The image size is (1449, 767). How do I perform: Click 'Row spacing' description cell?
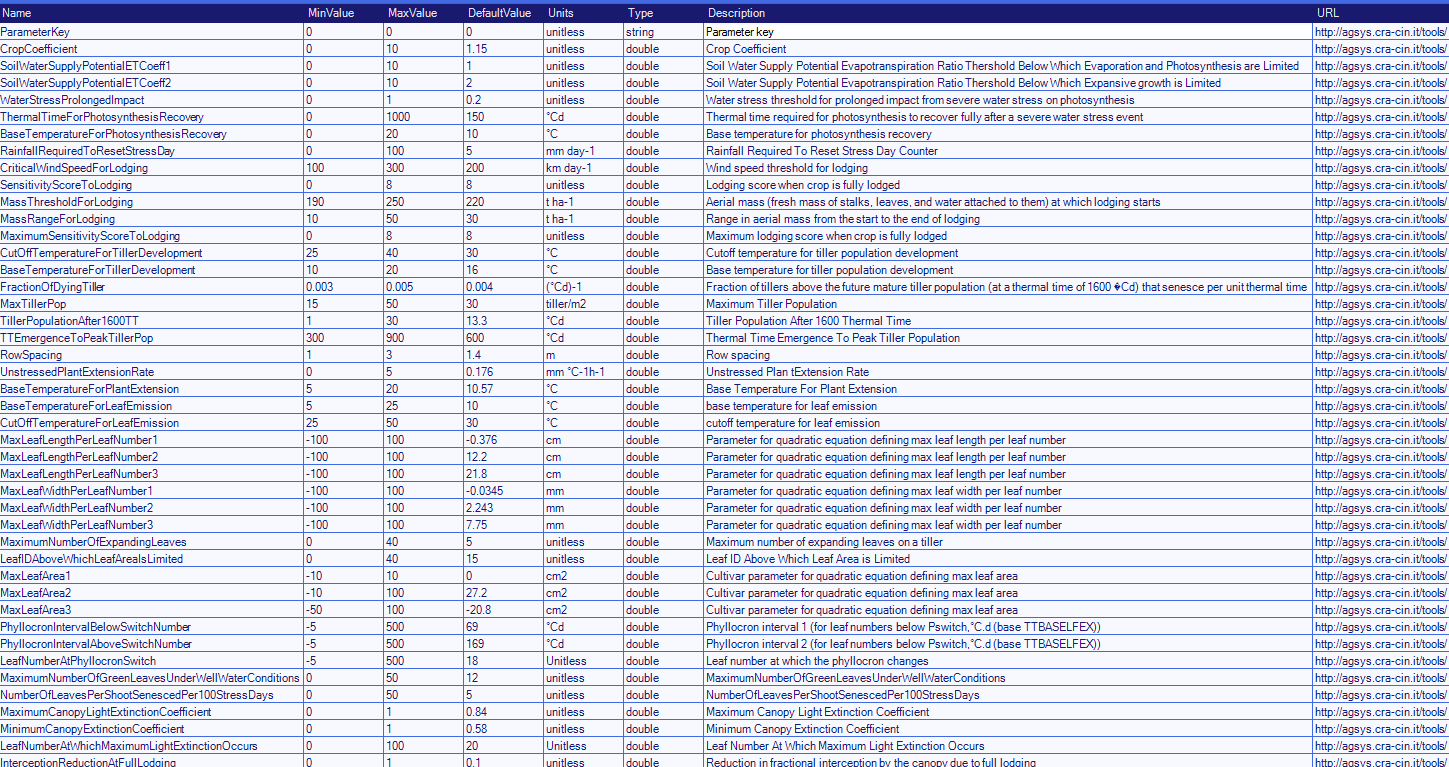tap(1008, 355)
